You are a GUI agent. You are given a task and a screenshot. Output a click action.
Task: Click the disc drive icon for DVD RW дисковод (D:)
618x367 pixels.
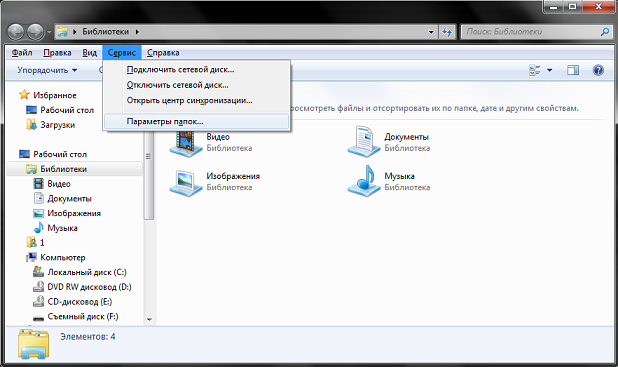[38, 287]
